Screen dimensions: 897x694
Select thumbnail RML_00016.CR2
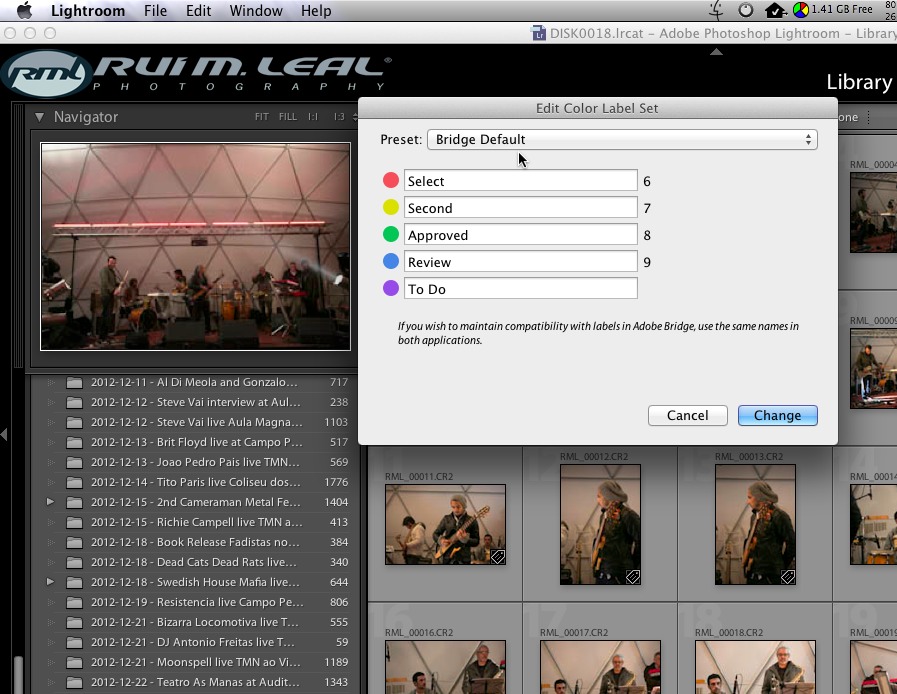(445, 667)
